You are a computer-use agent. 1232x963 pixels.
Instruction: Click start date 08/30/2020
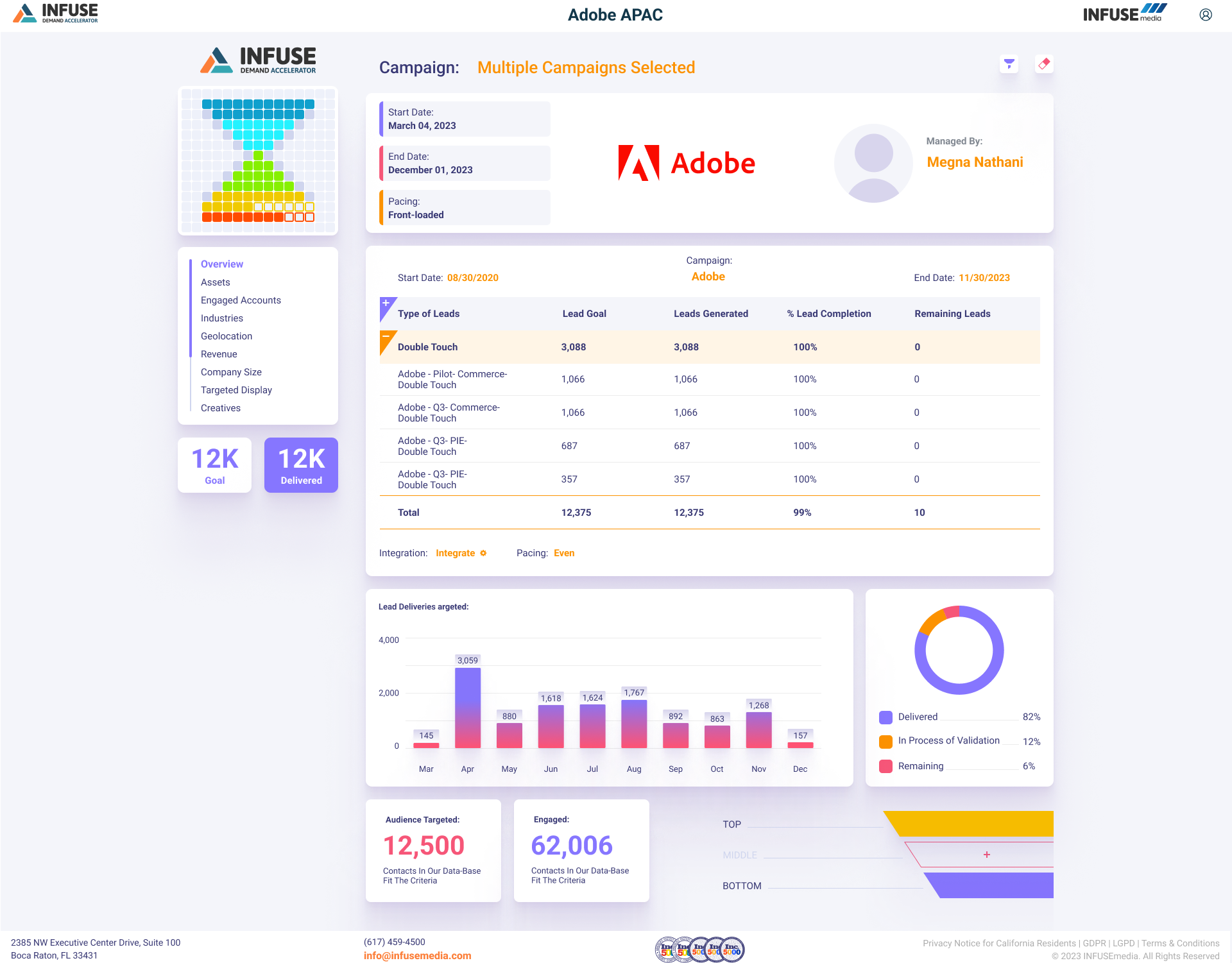(x=472, y=278)
